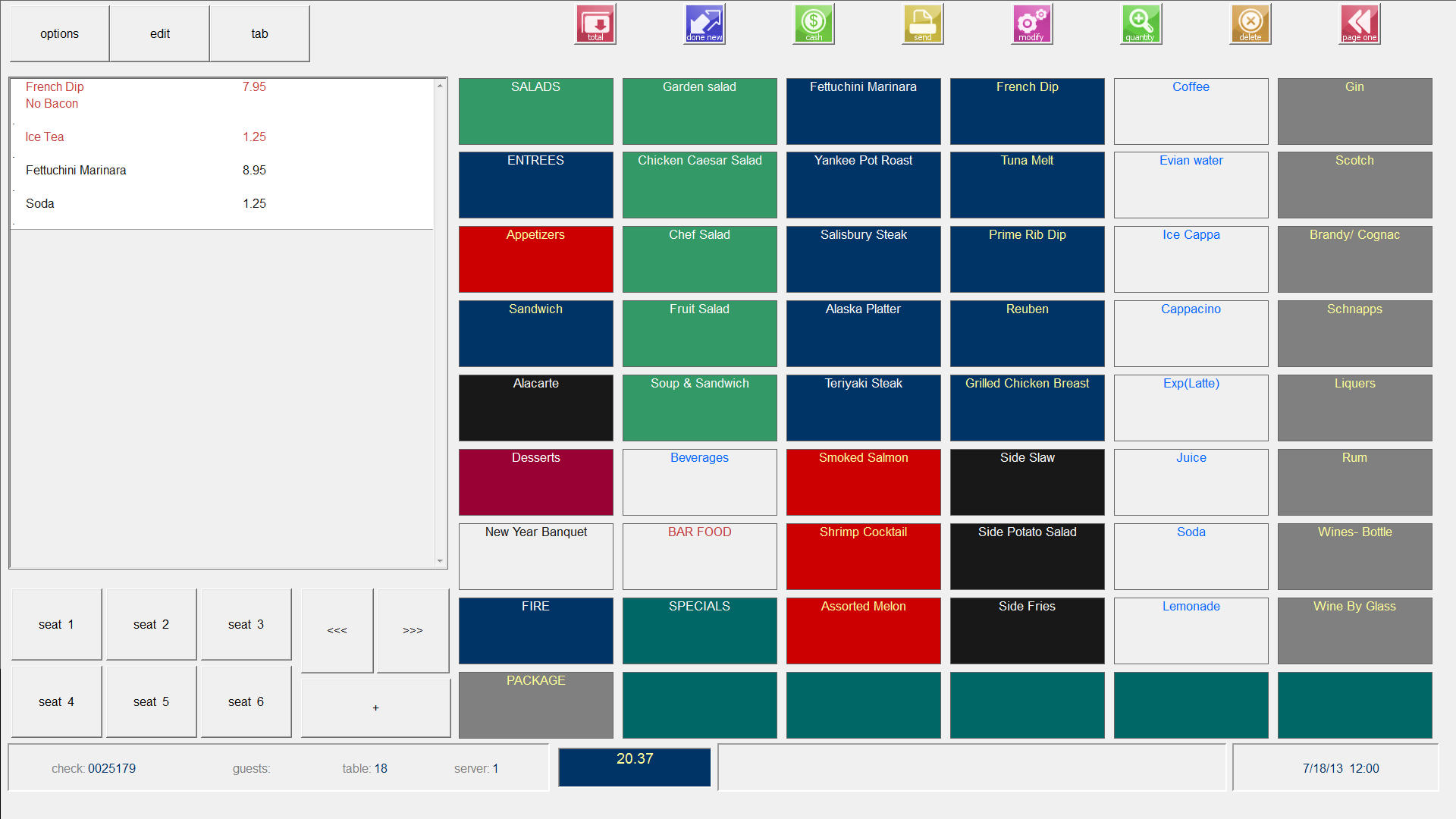Select Gin from liquor buttons
This screenshot has height=819, width=1456.
tap(1355, 111)
